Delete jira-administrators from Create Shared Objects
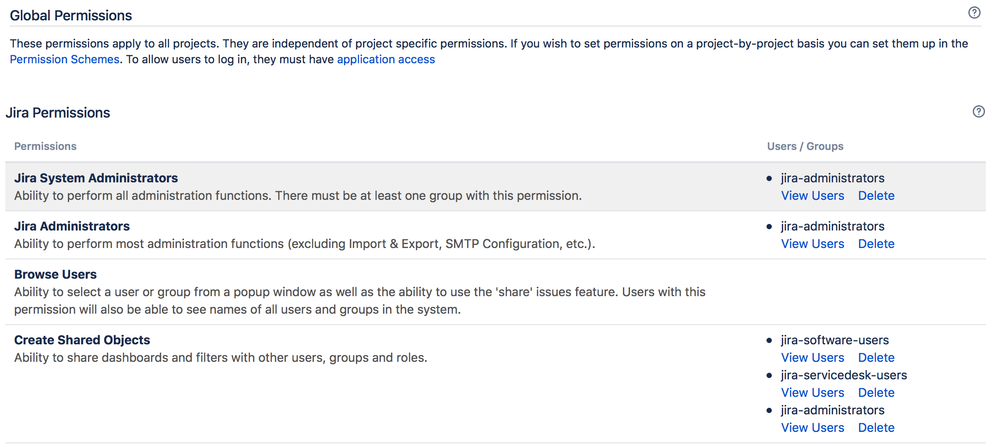Image resolution: width=999 pixels, height=447 pixels. click(x=876, y=428)
